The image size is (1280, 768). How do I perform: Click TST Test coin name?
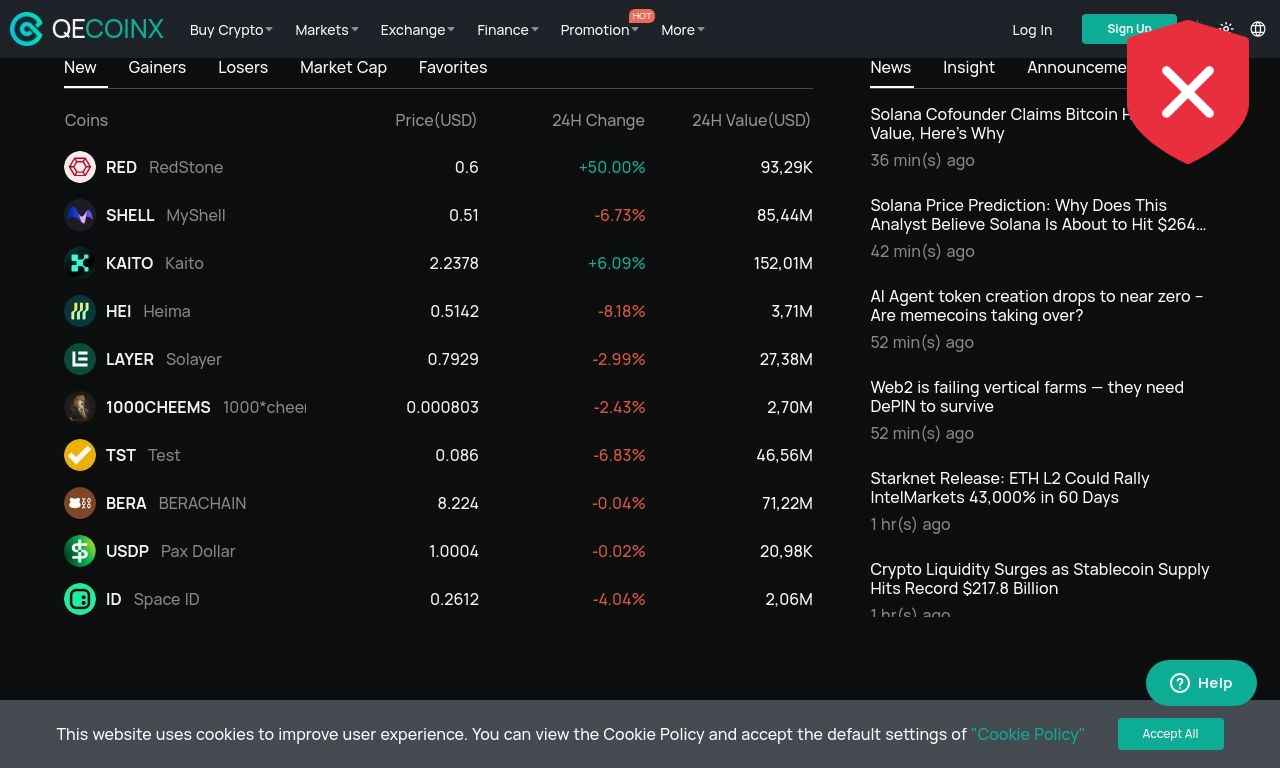143,455
